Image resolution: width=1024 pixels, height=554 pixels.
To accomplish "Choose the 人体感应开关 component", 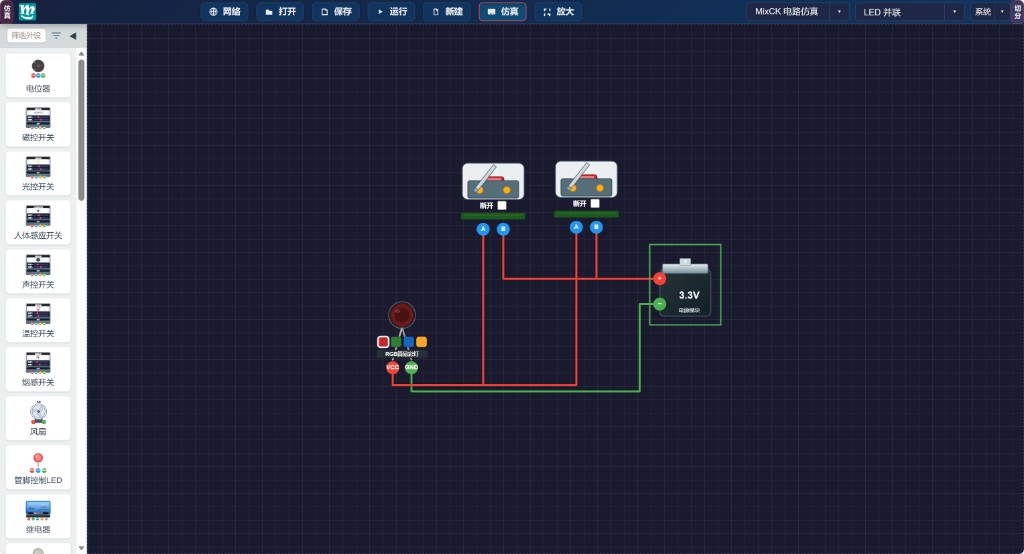I will point(38,222).
